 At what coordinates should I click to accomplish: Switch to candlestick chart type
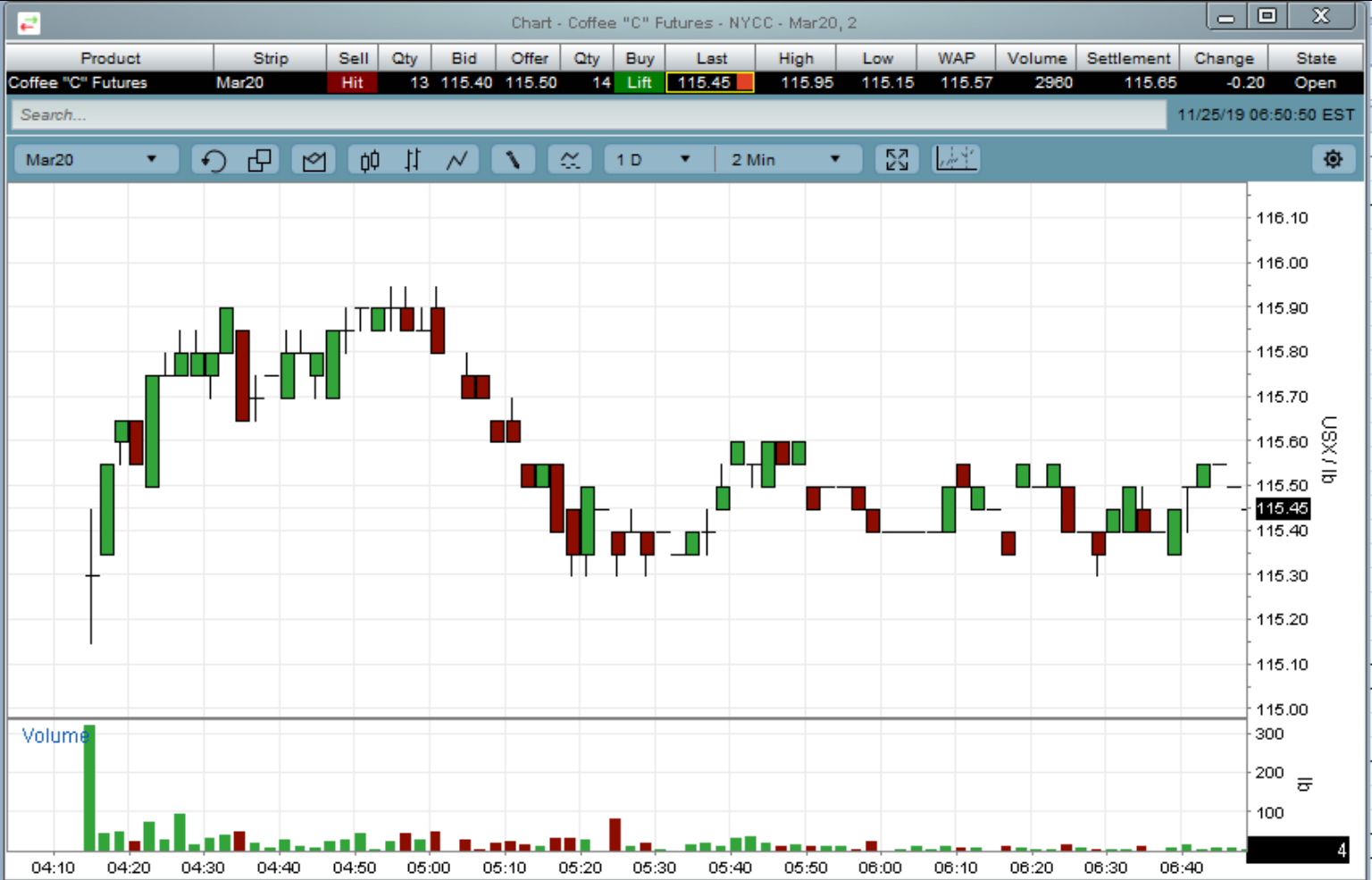370,160
